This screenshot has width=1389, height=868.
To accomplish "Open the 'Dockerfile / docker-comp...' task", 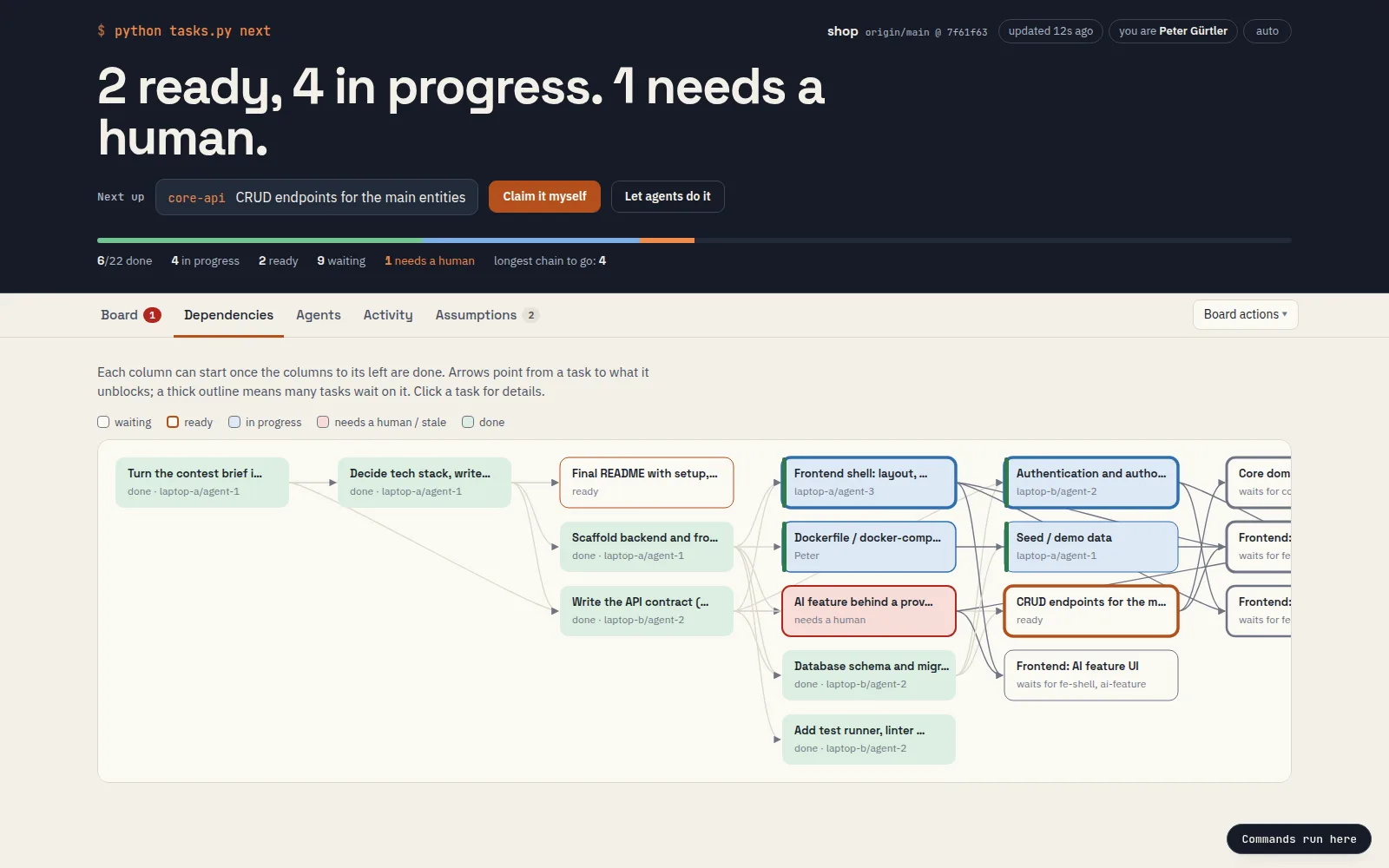I will point(869,547).
